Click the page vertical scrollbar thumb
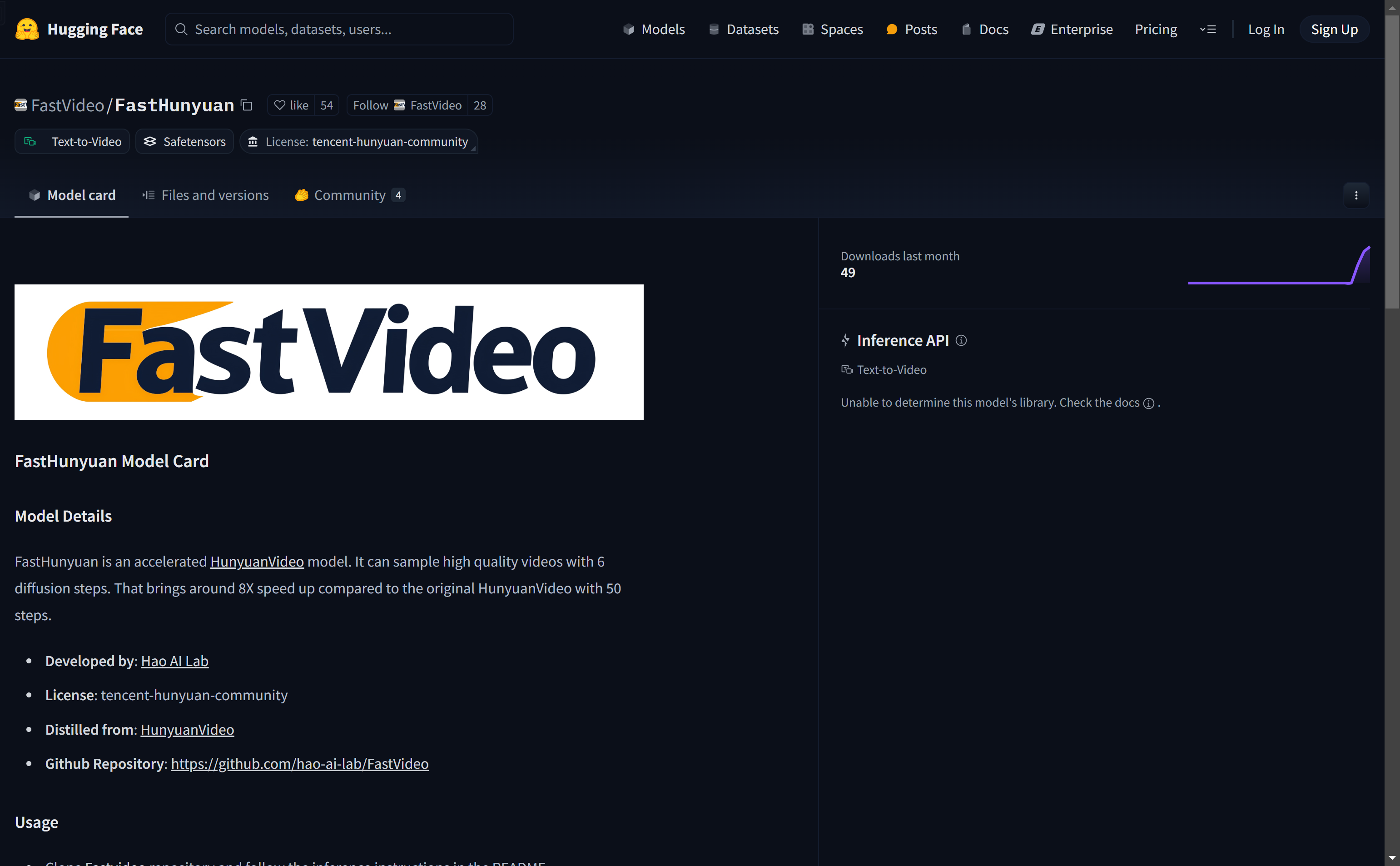This screenshot has height=866, width=1400. (x=1392, y=161)
